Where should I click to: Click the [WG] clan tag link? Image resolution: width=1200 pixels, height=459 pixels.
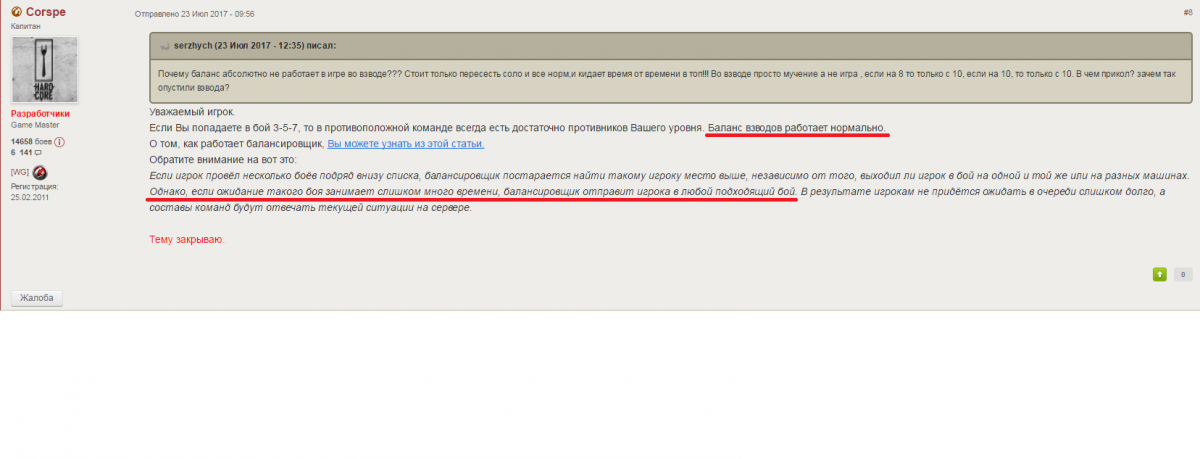pyautogui.click(x=20, y=173)
